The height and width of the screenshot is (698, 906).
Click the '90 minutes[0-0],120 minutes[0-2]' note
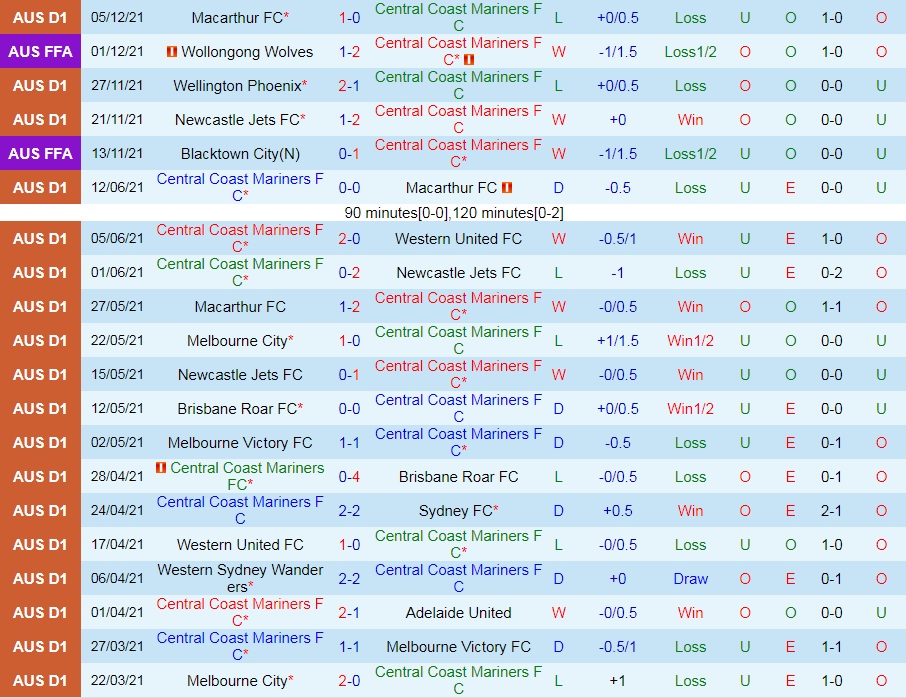(x=454, y=213)
